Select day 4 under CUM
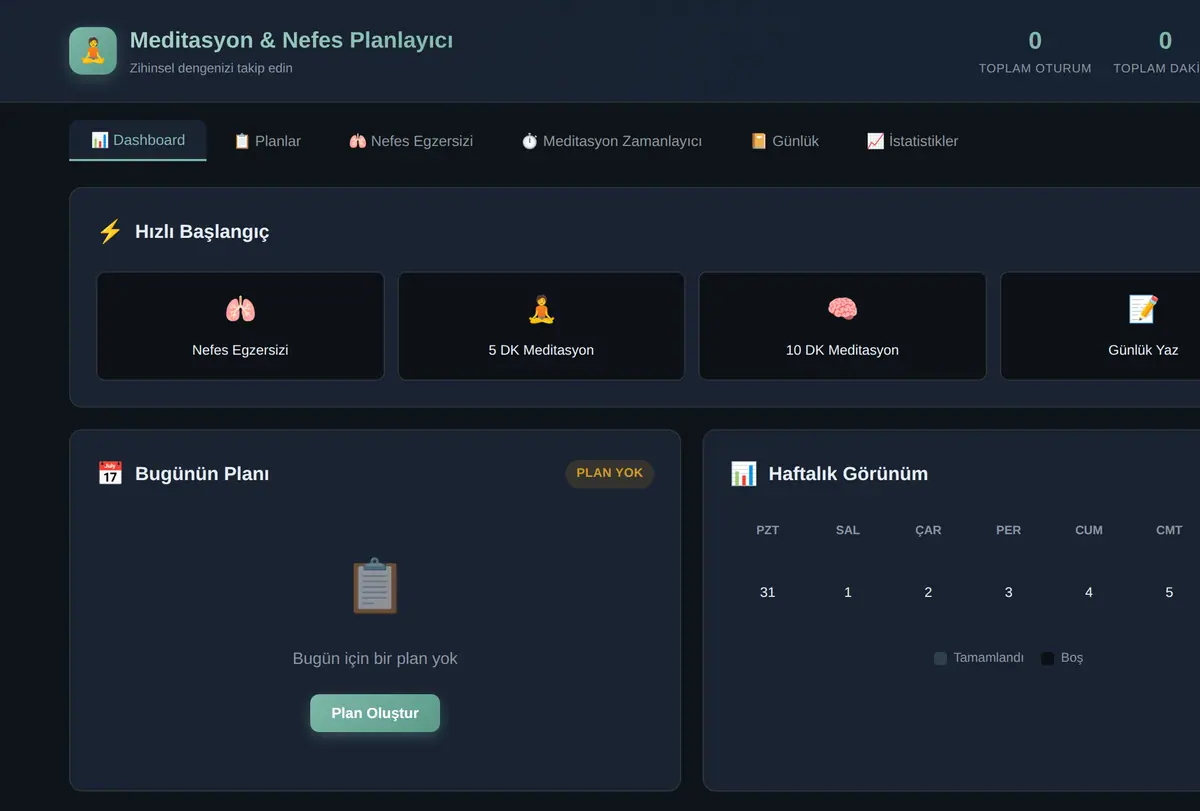Image resolution: width=1200 pixels, height=811 pixels. (1089, 592)
